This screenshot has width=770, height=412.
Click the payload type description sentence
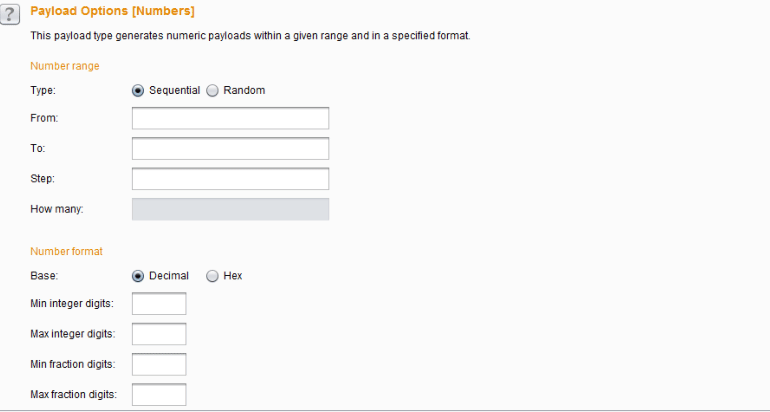250,36
